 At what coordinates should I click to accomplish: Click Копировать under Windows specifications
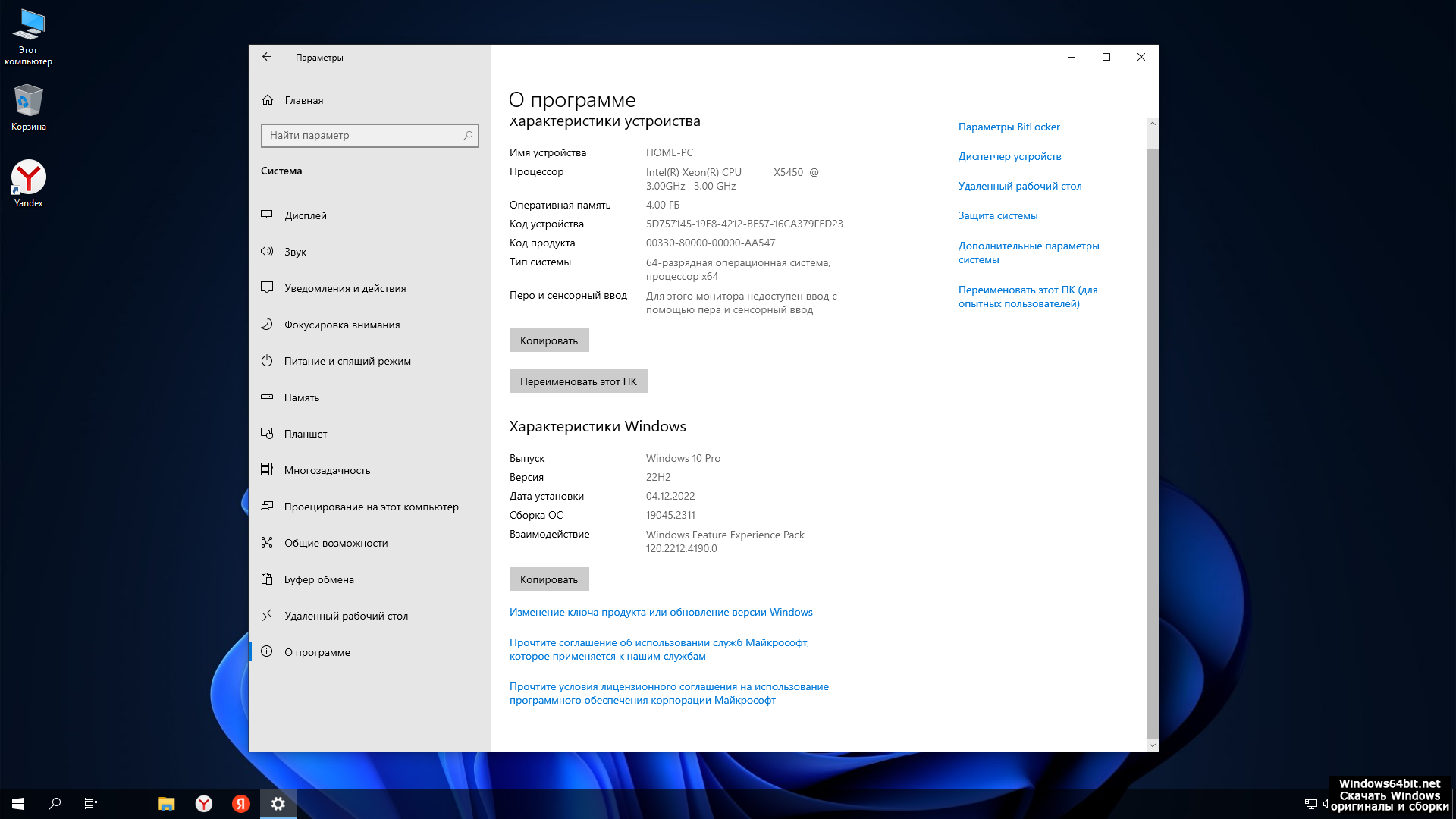(548, 579)
